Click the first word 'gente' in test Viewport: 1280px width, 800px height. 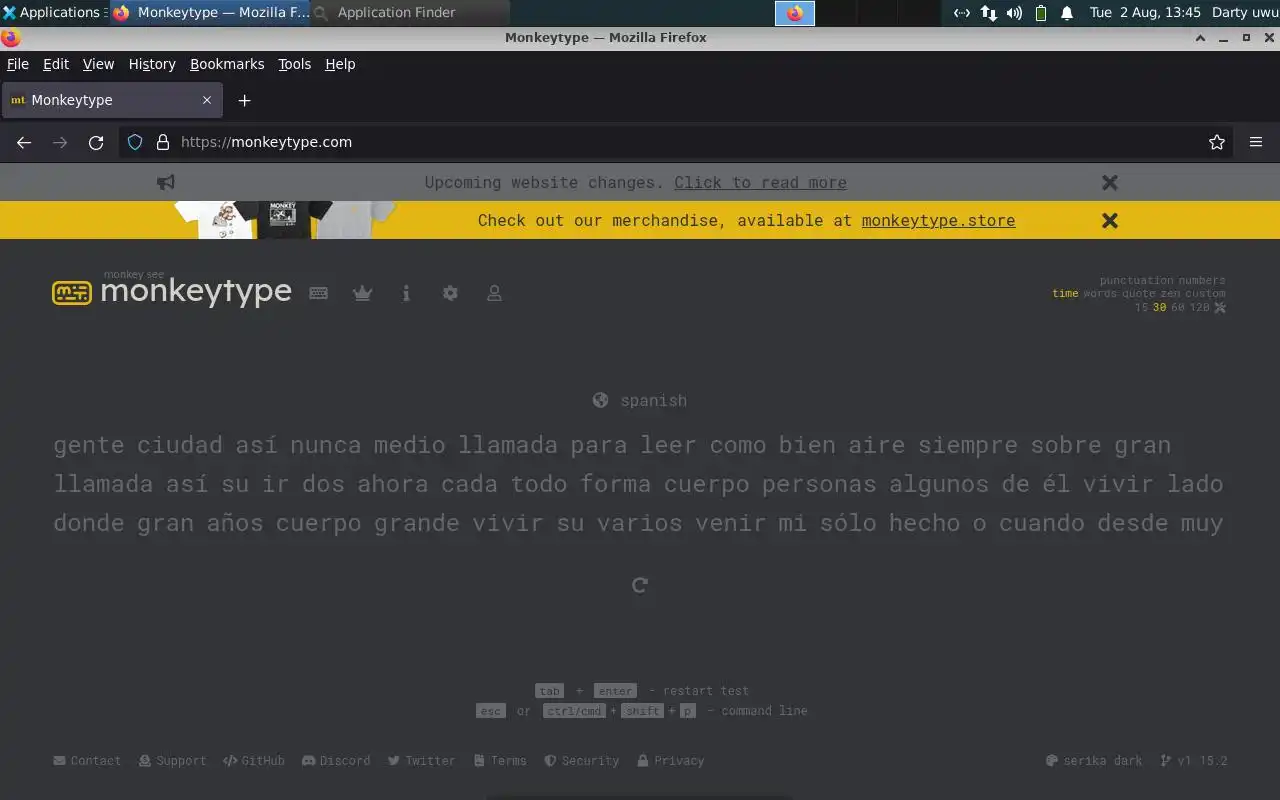pos(89,445)
